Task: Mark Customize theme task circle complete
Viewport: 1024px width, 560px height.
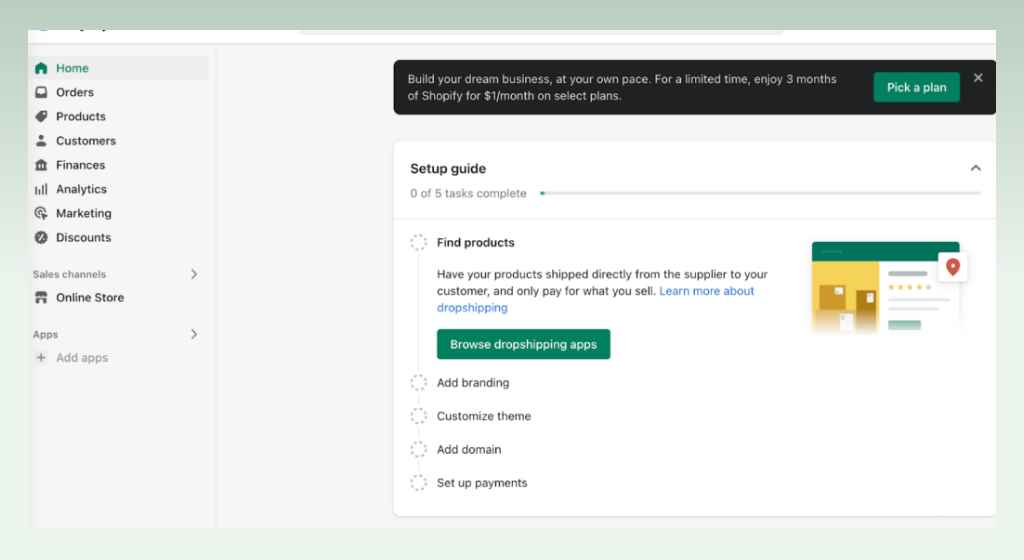Action: click(419, 416)
